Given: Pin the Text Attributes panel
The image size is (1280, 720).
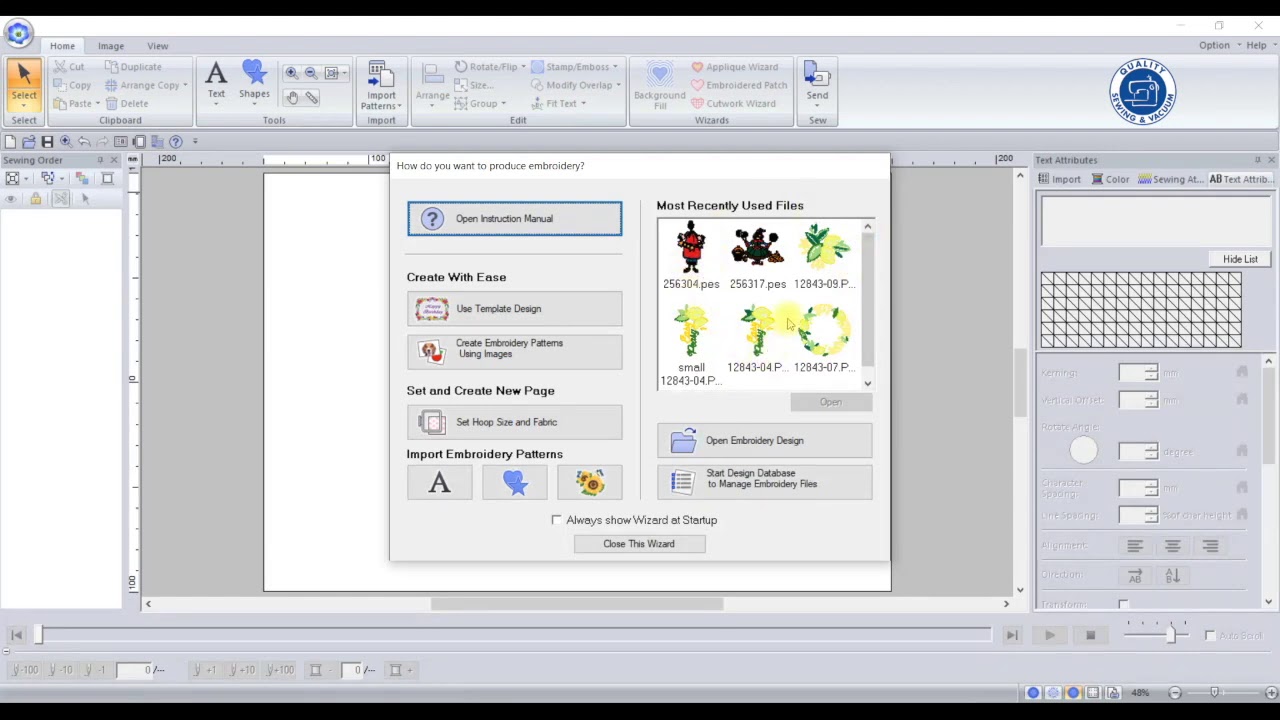Looking at the screenshot, I should [1257, 160].
